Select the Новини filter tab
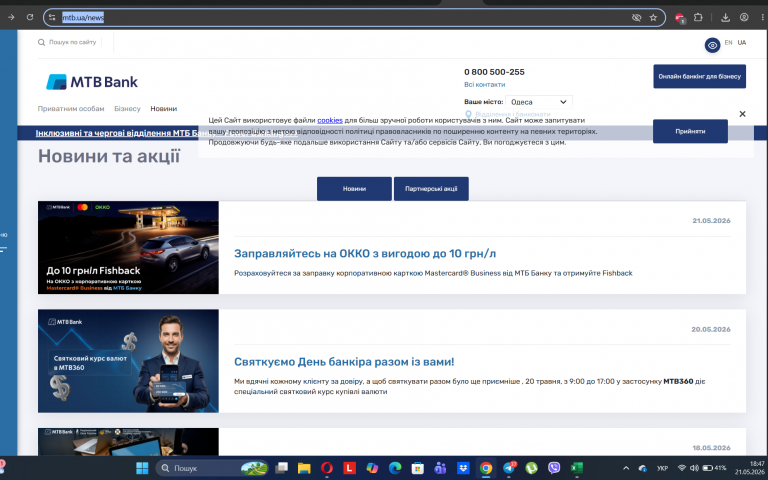768x480 pixels. [354, 189]
